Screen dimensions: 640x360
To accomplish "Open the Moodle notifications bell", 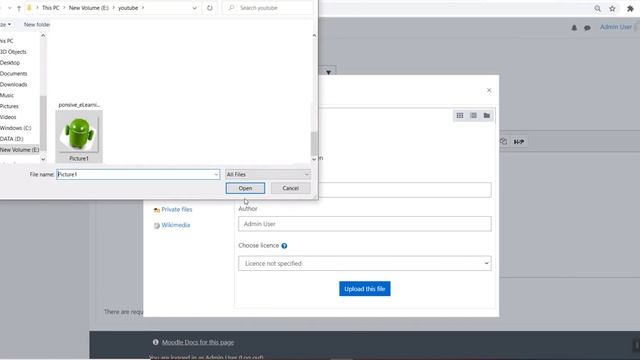I will [574, 28].
